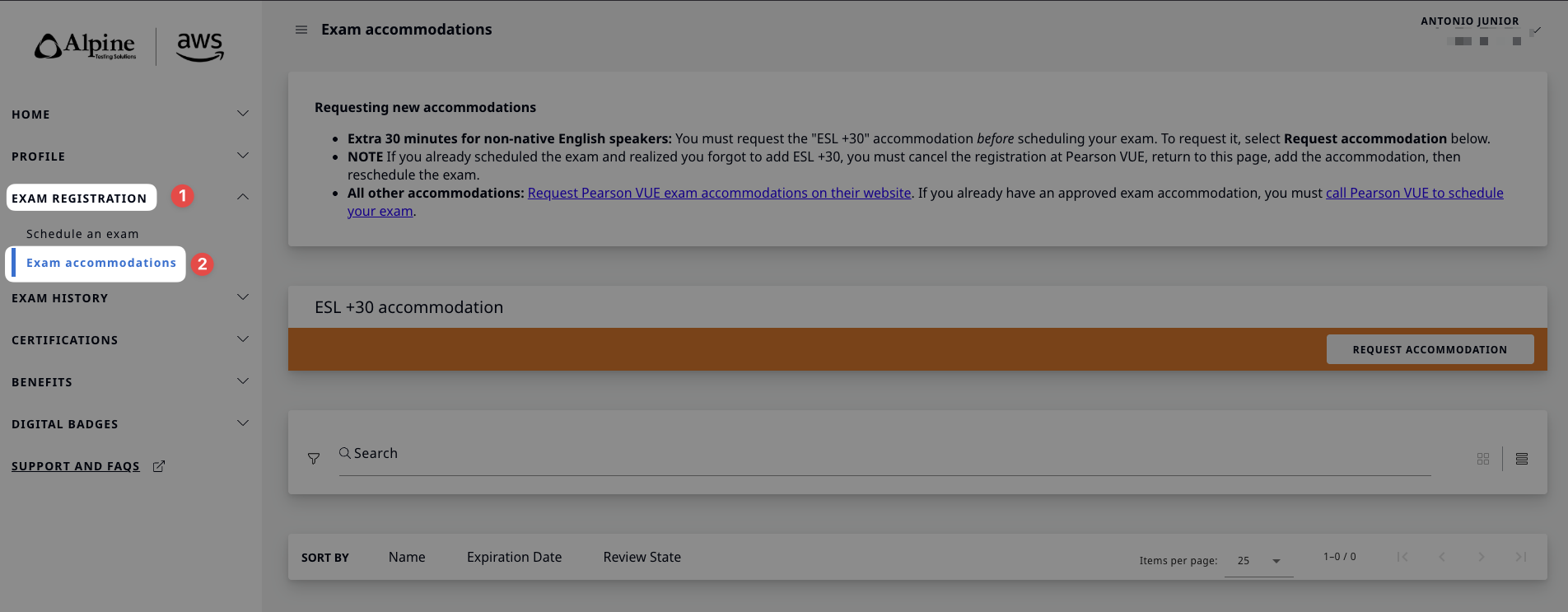Image resolution: width=1568 pixels, height=612 pixels.
Task: Open the Items per page dropdown
Action: pyautogui.click(x=1258, y=561)
